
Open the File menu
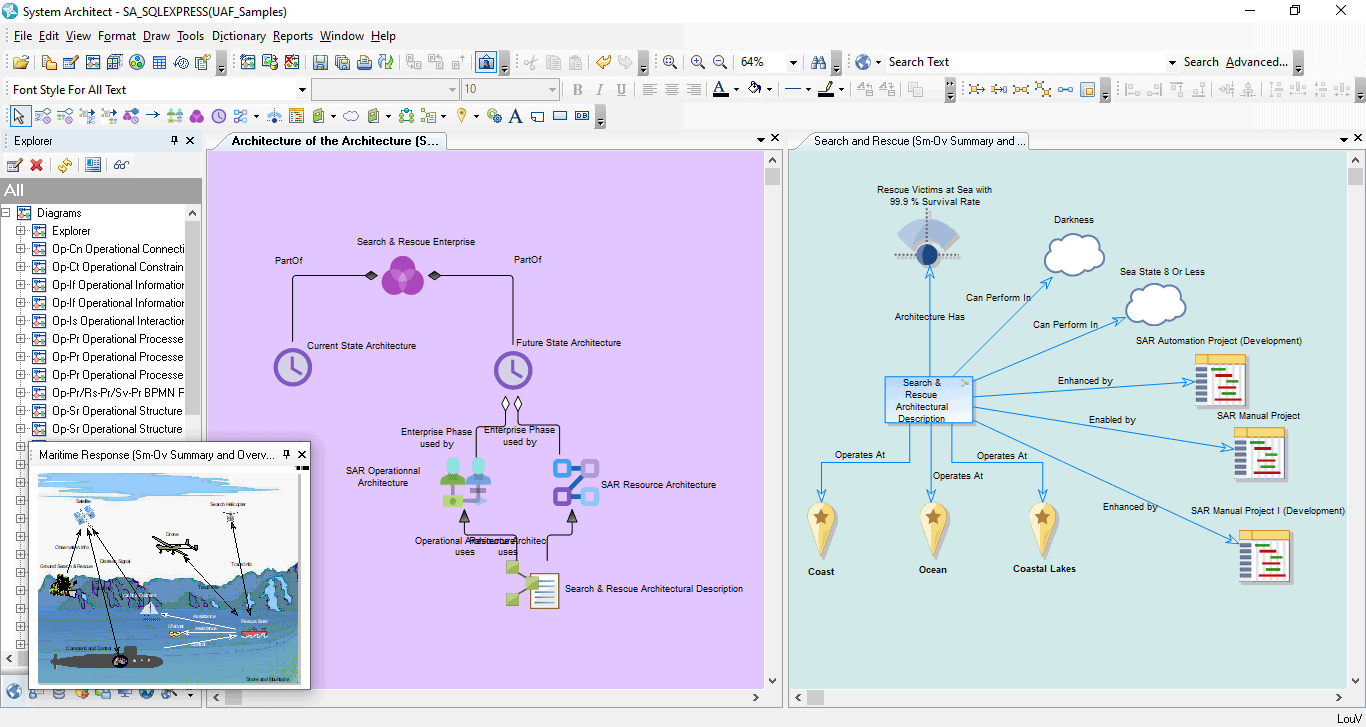pyautogui.click(x=23, y=36)
